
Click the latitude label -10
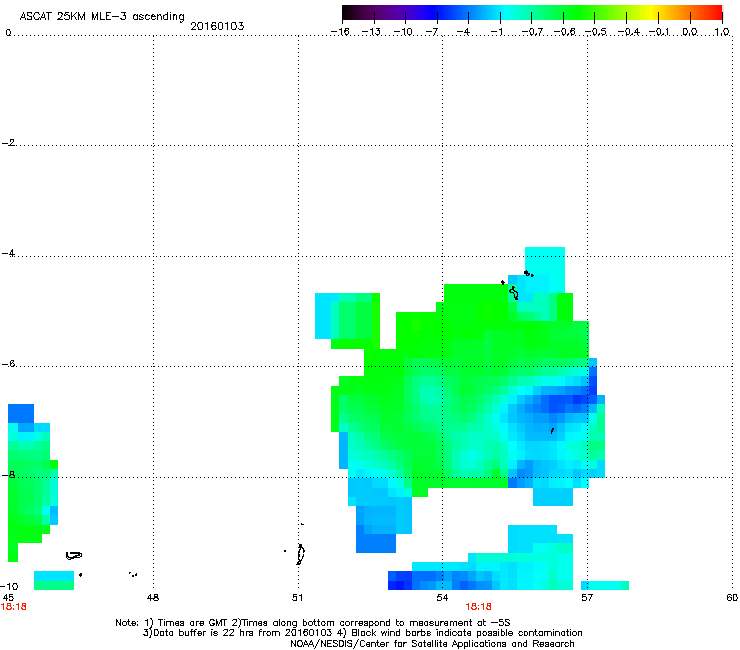(x=9, y=587)
